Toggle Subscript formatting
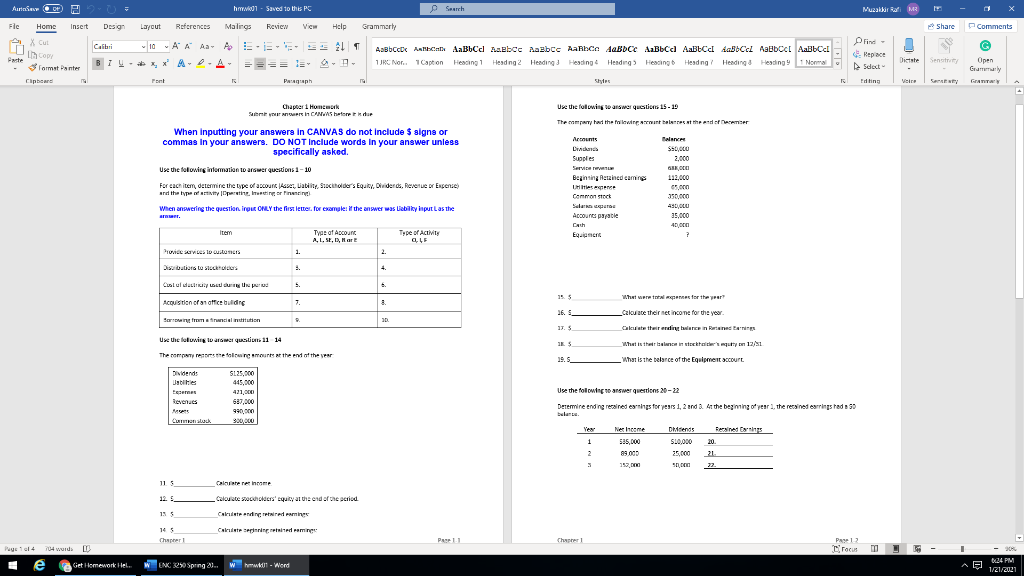This screenshot has height=576, width=1024. 153,63
